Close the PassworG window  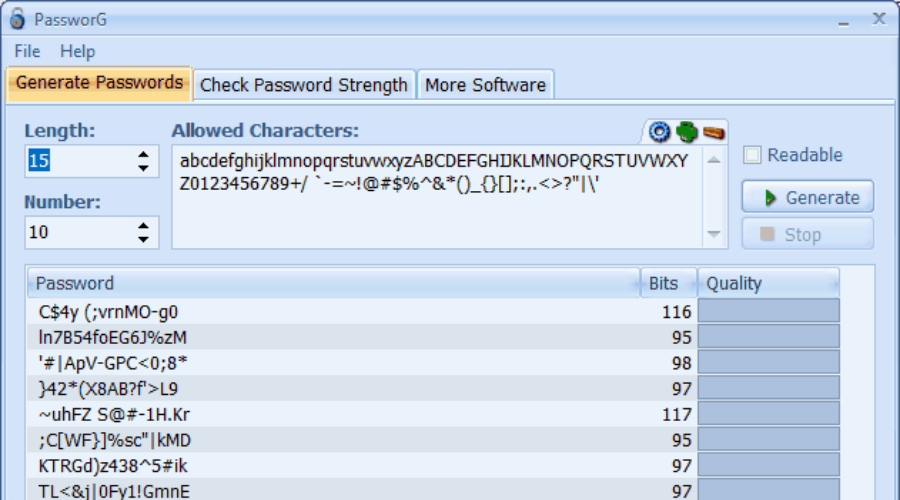[879, 19]
